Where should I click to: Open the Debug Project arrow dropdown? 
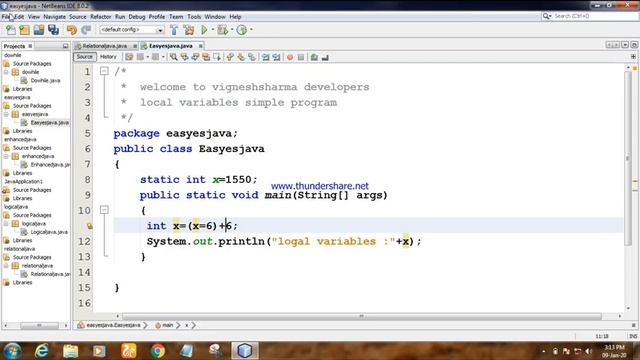[x=232, y=29]
